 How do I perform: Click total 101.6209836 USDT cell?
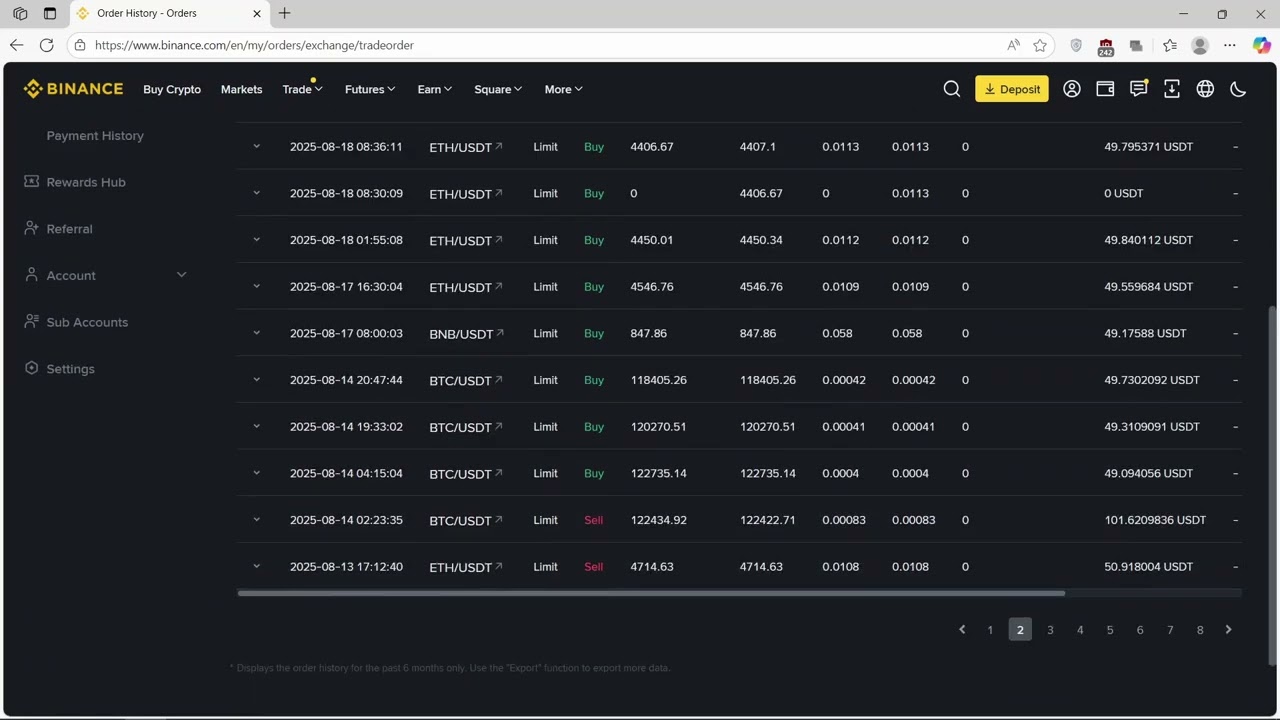coord(1155,519)
